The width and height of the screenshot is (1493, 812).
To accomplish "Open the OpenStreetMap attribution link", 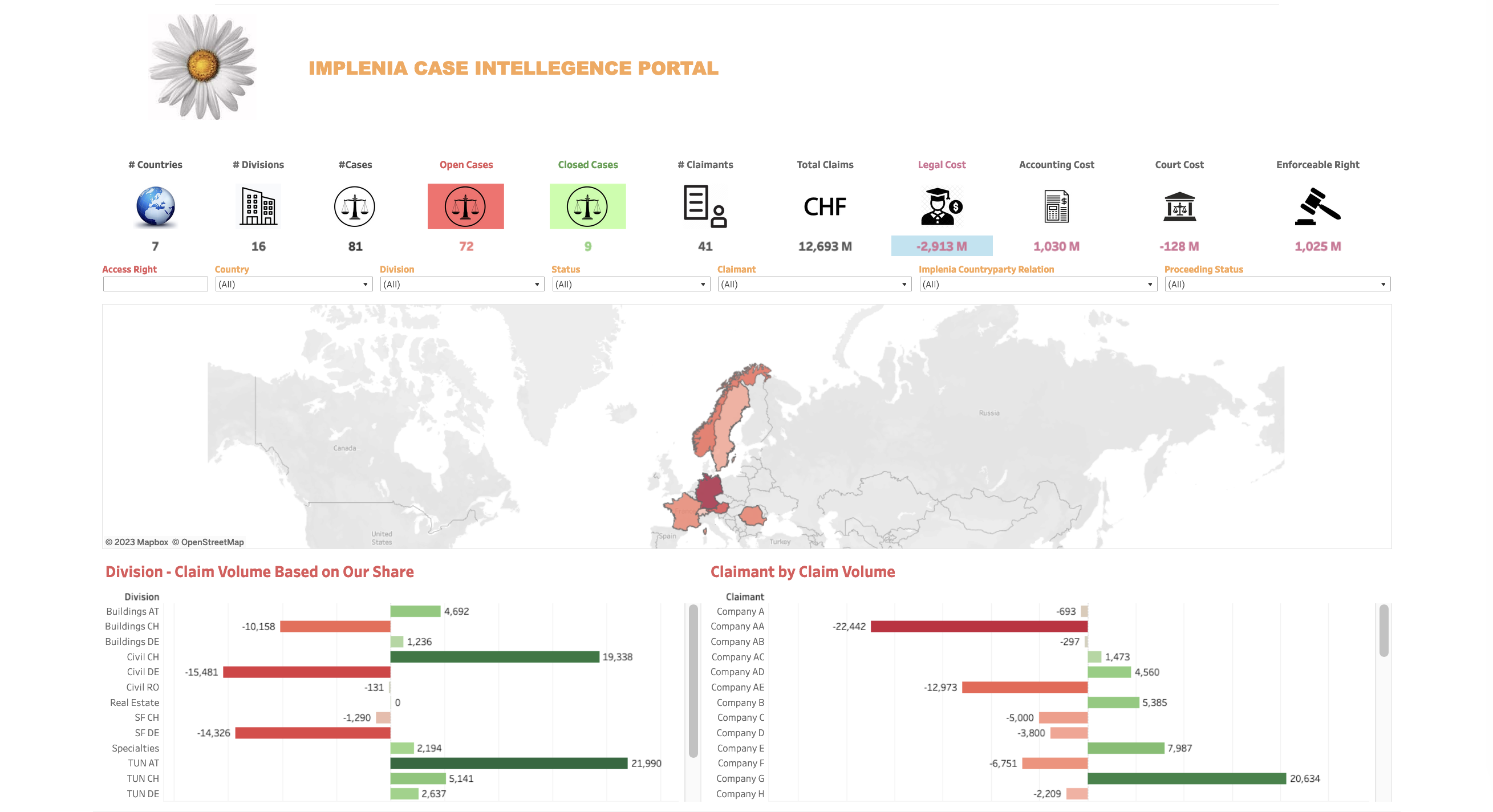I will point(212,542).
